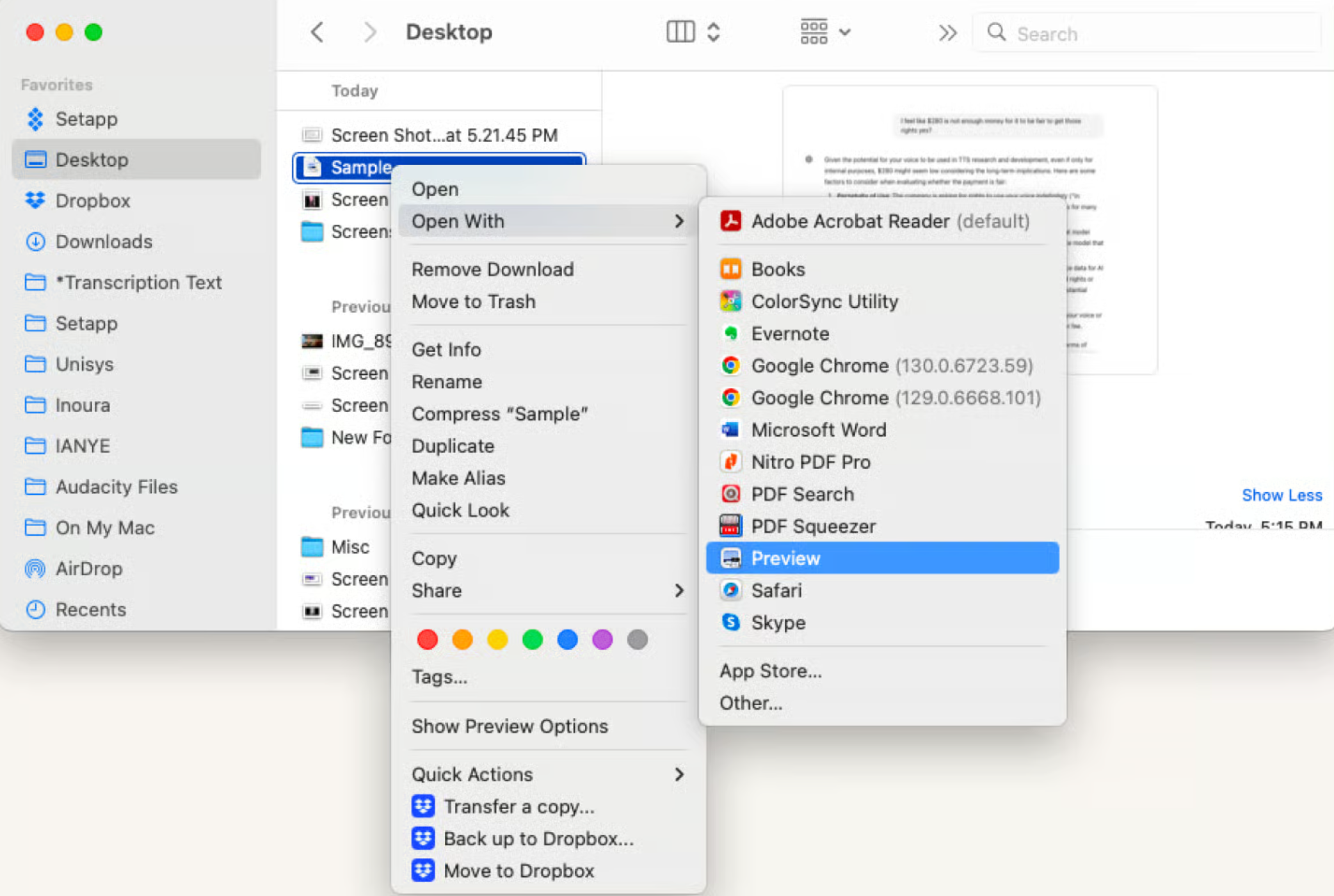Go forward with the Finder forward arrow
The image size is (1334, 896).
click(369, 32)
